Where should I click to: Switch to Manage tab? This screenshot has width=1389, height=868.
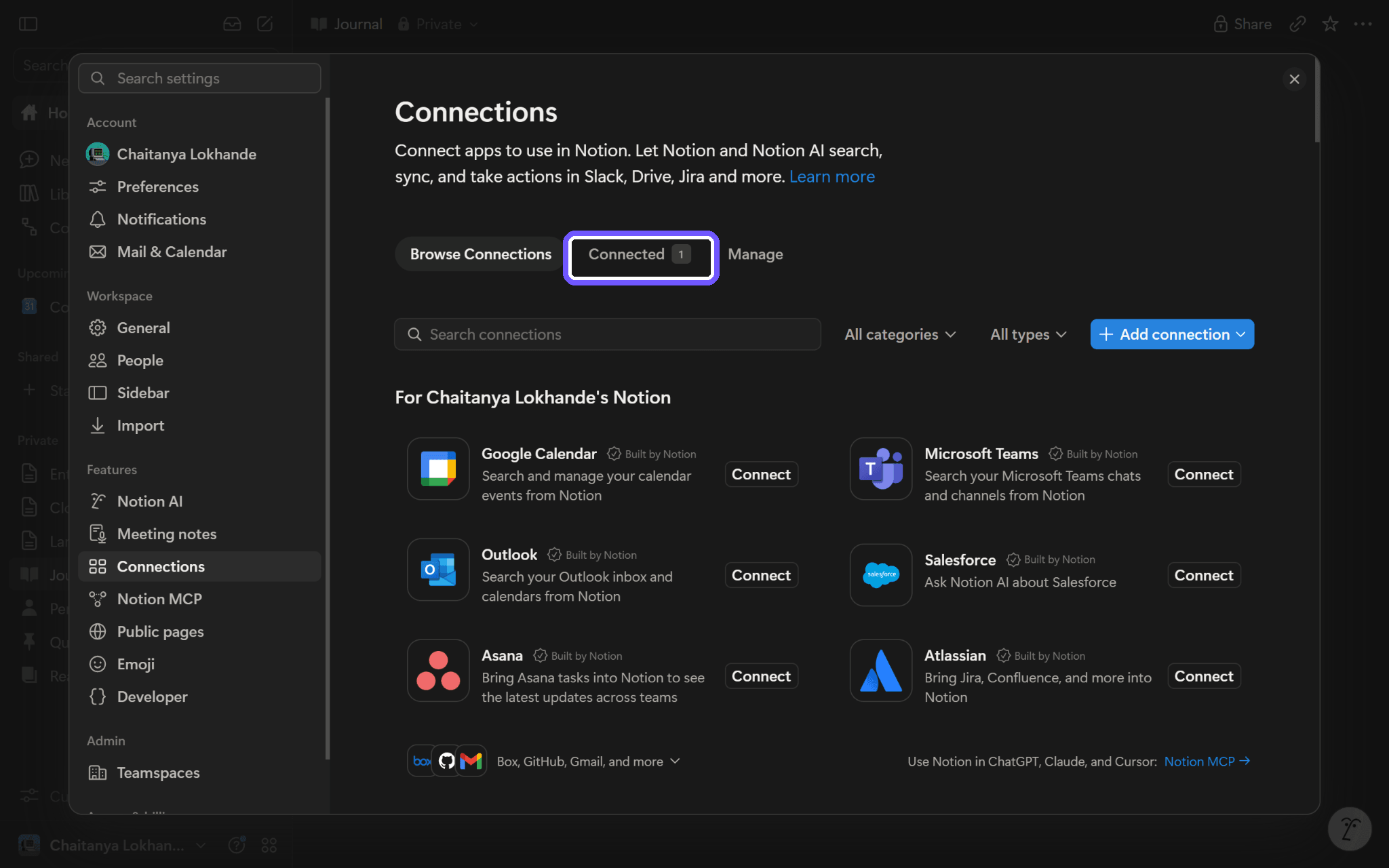click(755, 254)
